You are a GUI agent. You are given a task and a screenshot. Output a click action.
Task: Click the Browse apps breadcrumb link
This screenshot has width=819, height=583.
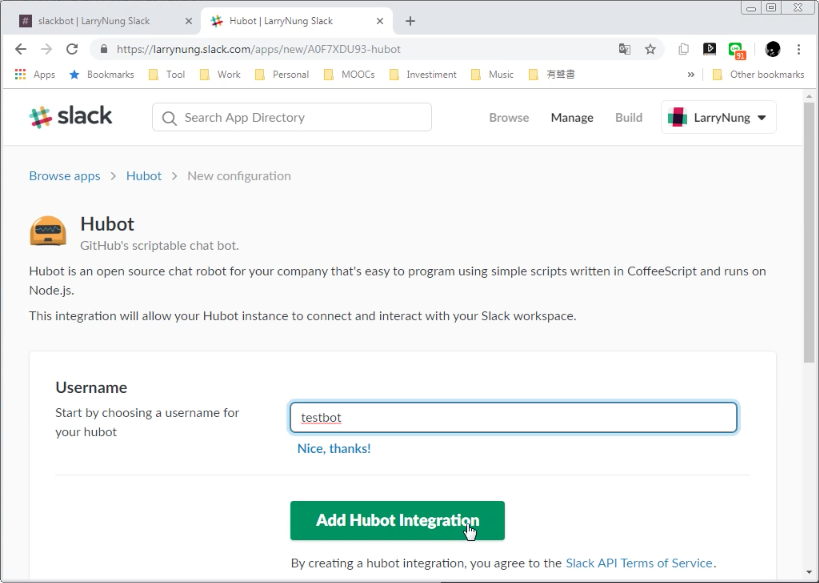[64, 176]
